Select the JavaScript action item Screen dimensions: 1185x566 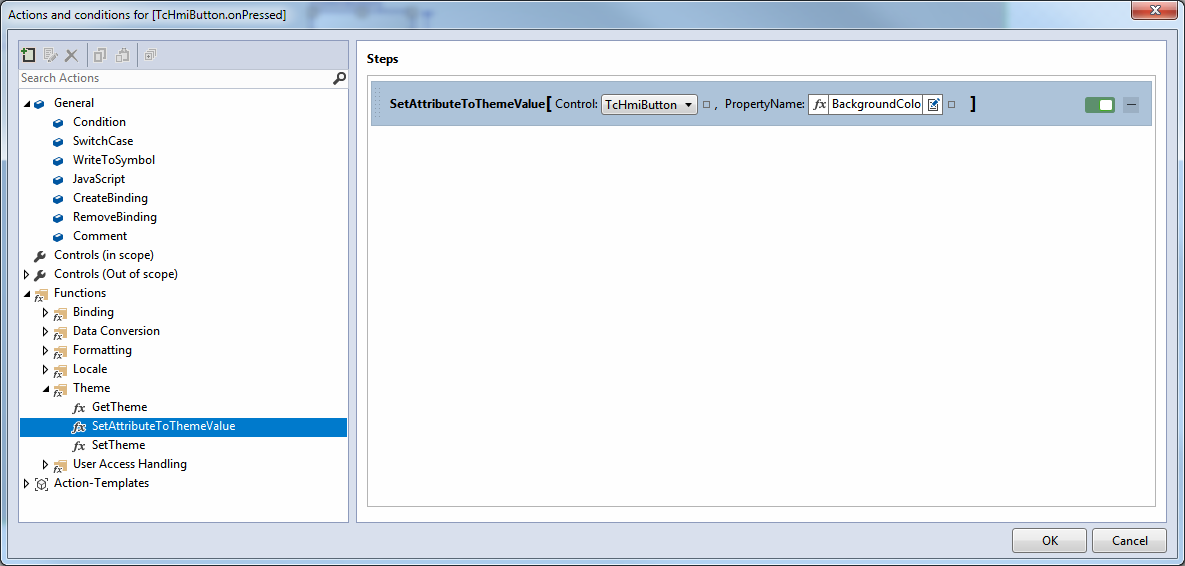(99, 179)
